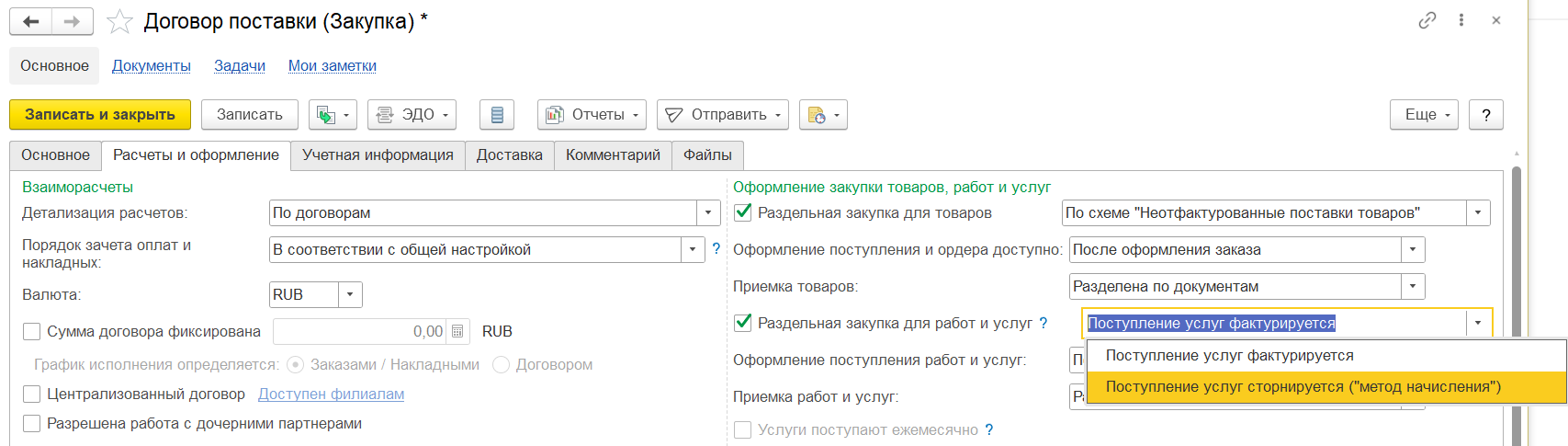Image resolution: width=1568 pixels, height=446 pixels.
Task: Click the copy link icon
Action: tap(1427, 20)
